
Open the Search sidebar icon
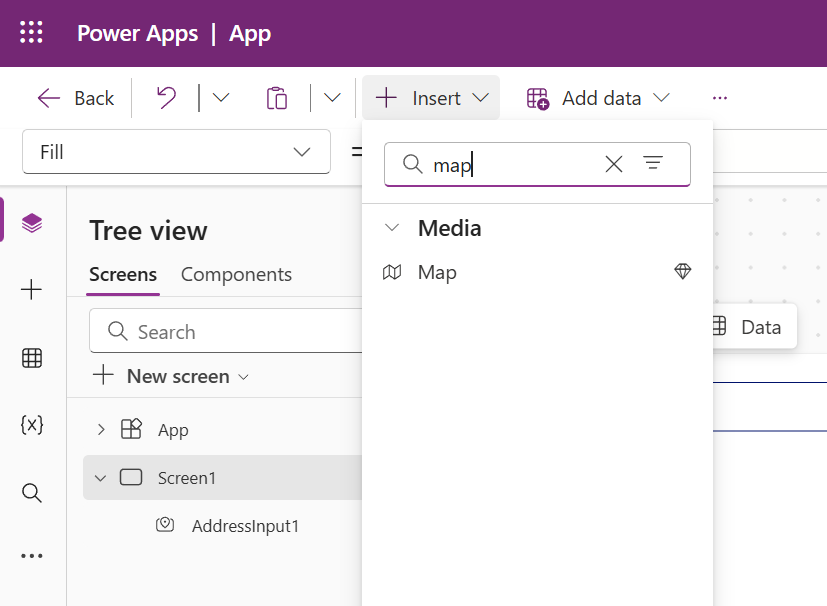(32, 493)
